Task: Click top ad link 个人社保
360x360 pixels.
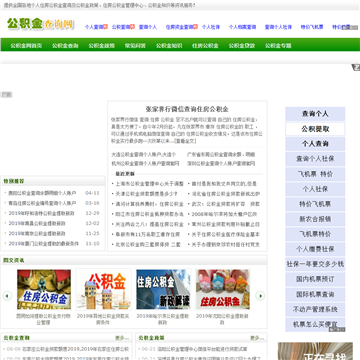Action: [x=211, y=27]
